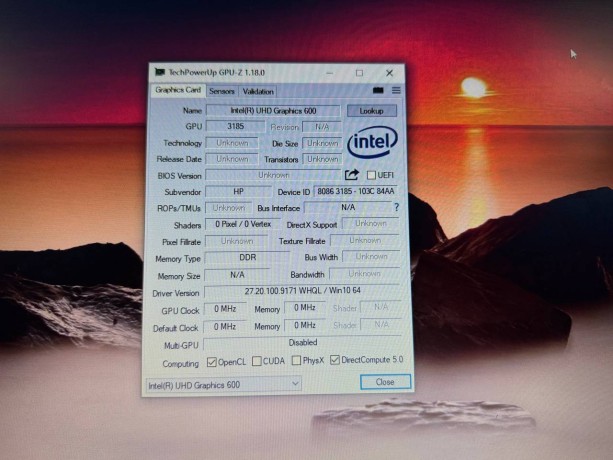
Task: Click Memory 0 MHz in Default Clock row
Action: click(305, 325)
